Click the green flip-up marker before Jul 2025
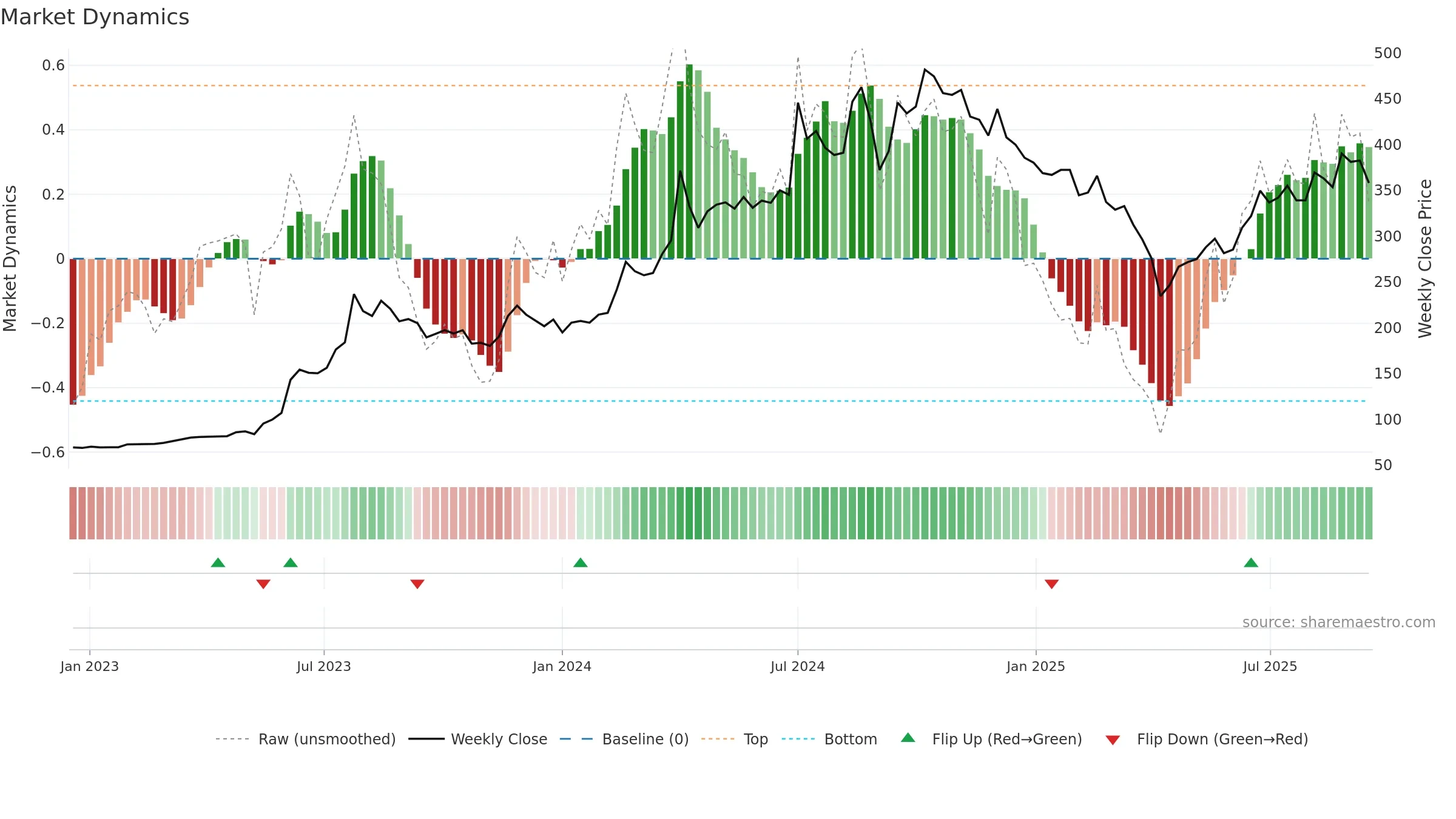 click(1251, 562)
